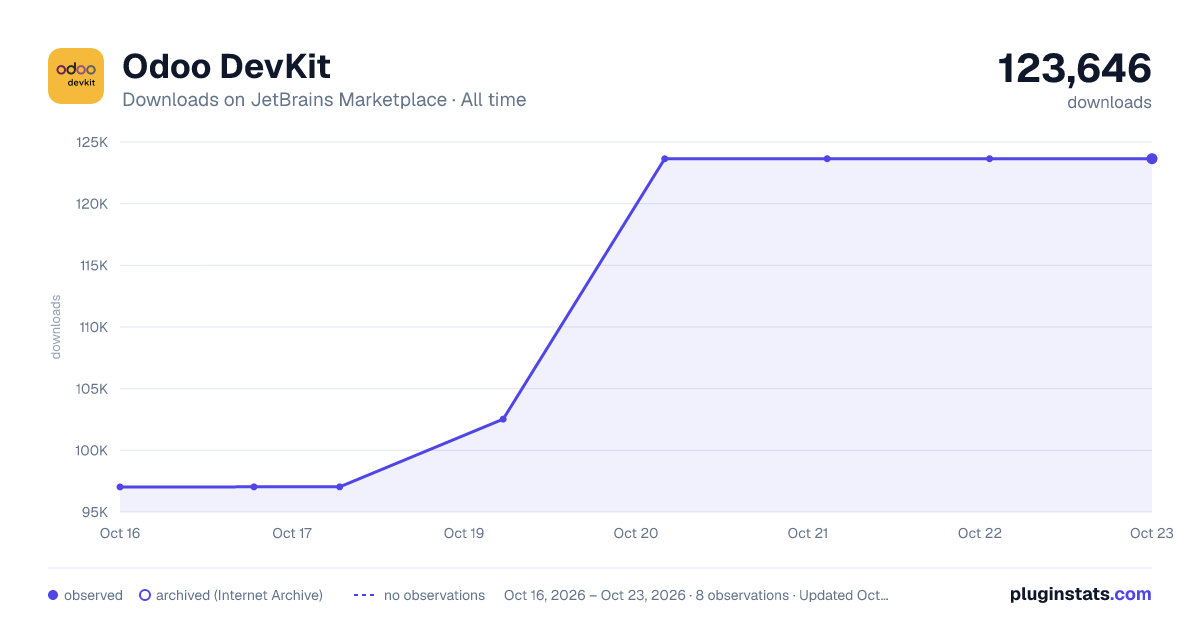Image resolution: width=1200 pixels, height=630 pixels.
Task: Select the large final data point at Oct 23
Action: 1152,159
